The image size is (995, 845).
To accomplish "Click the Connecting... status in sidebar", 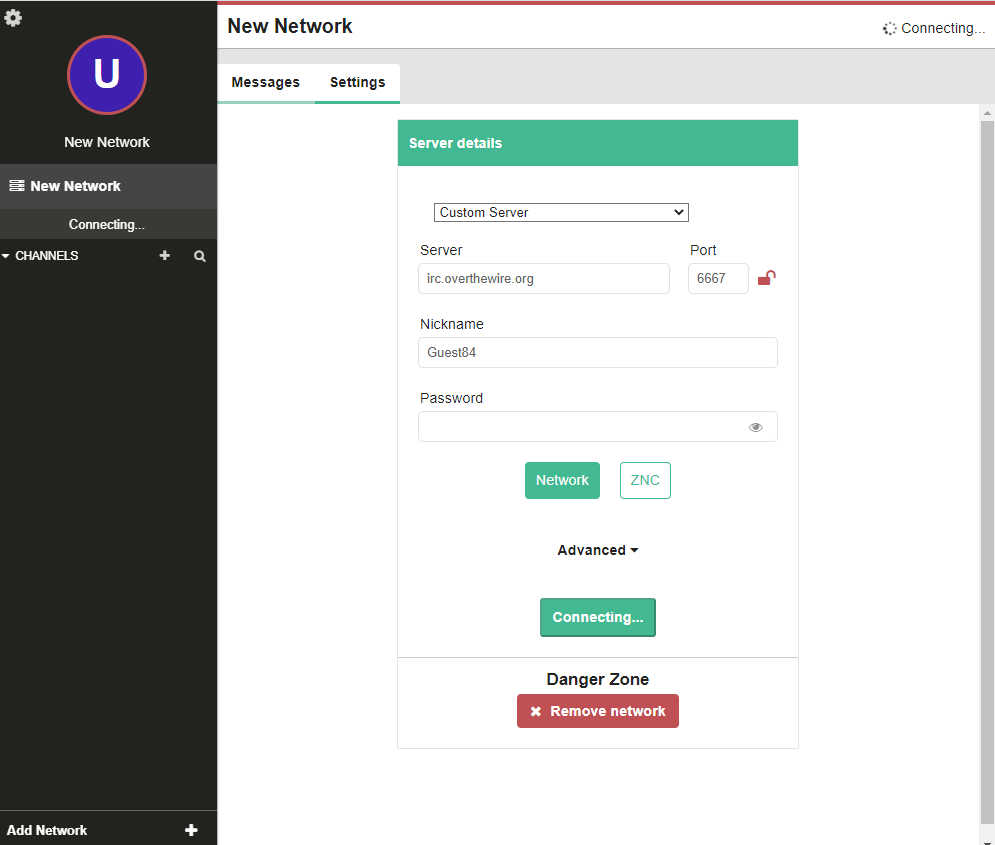I will pos(107,225).
